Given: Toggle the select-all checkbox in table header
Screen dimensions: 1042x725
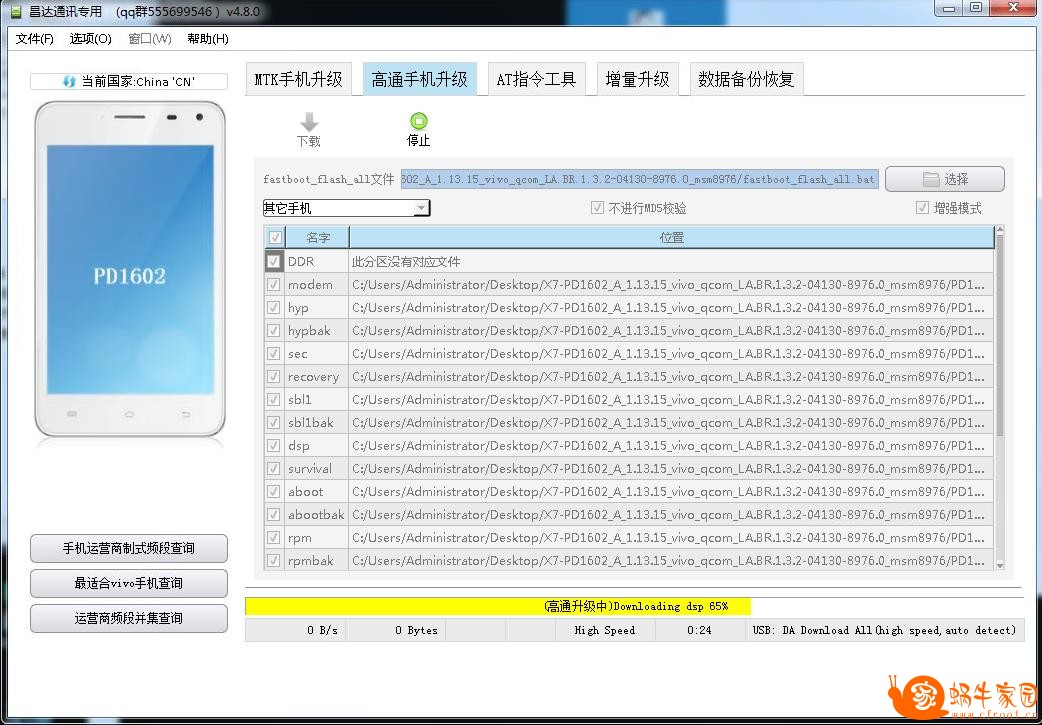Looking at the screenshot, I should coord(274,237).
